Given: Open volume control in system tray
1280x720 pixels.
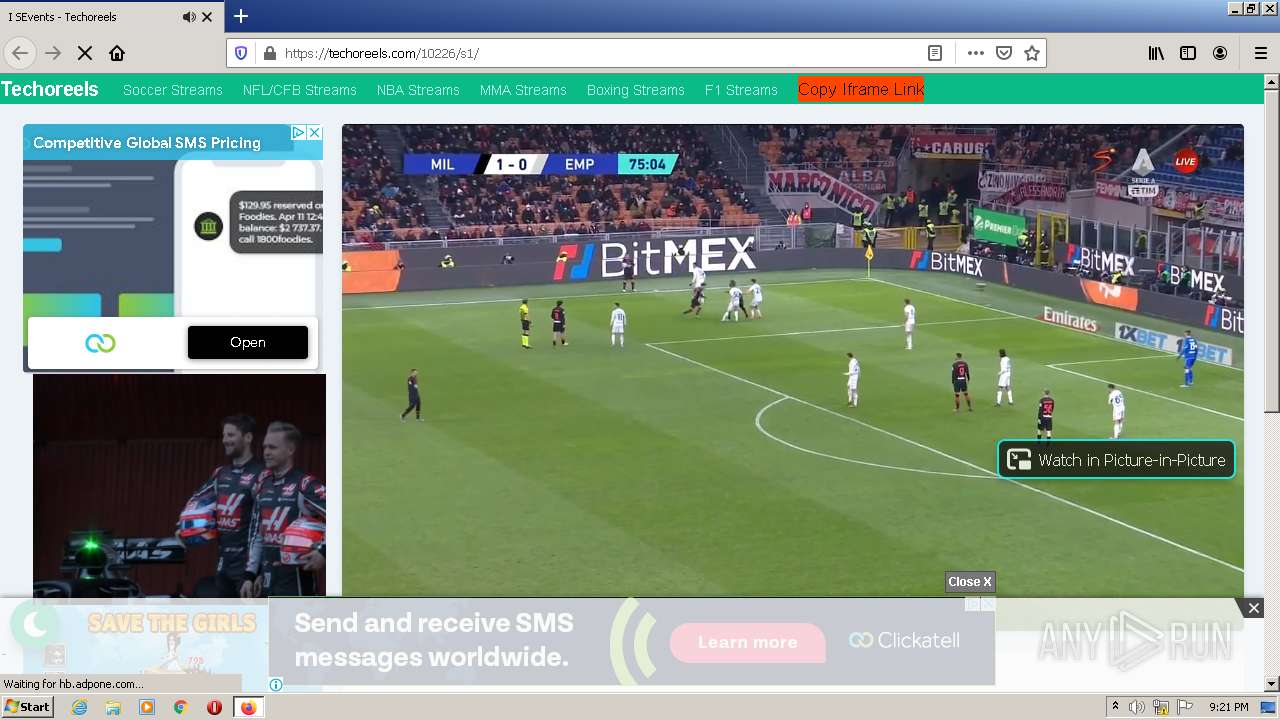Looking at the screenshot, I should (x=1137, y=707).
